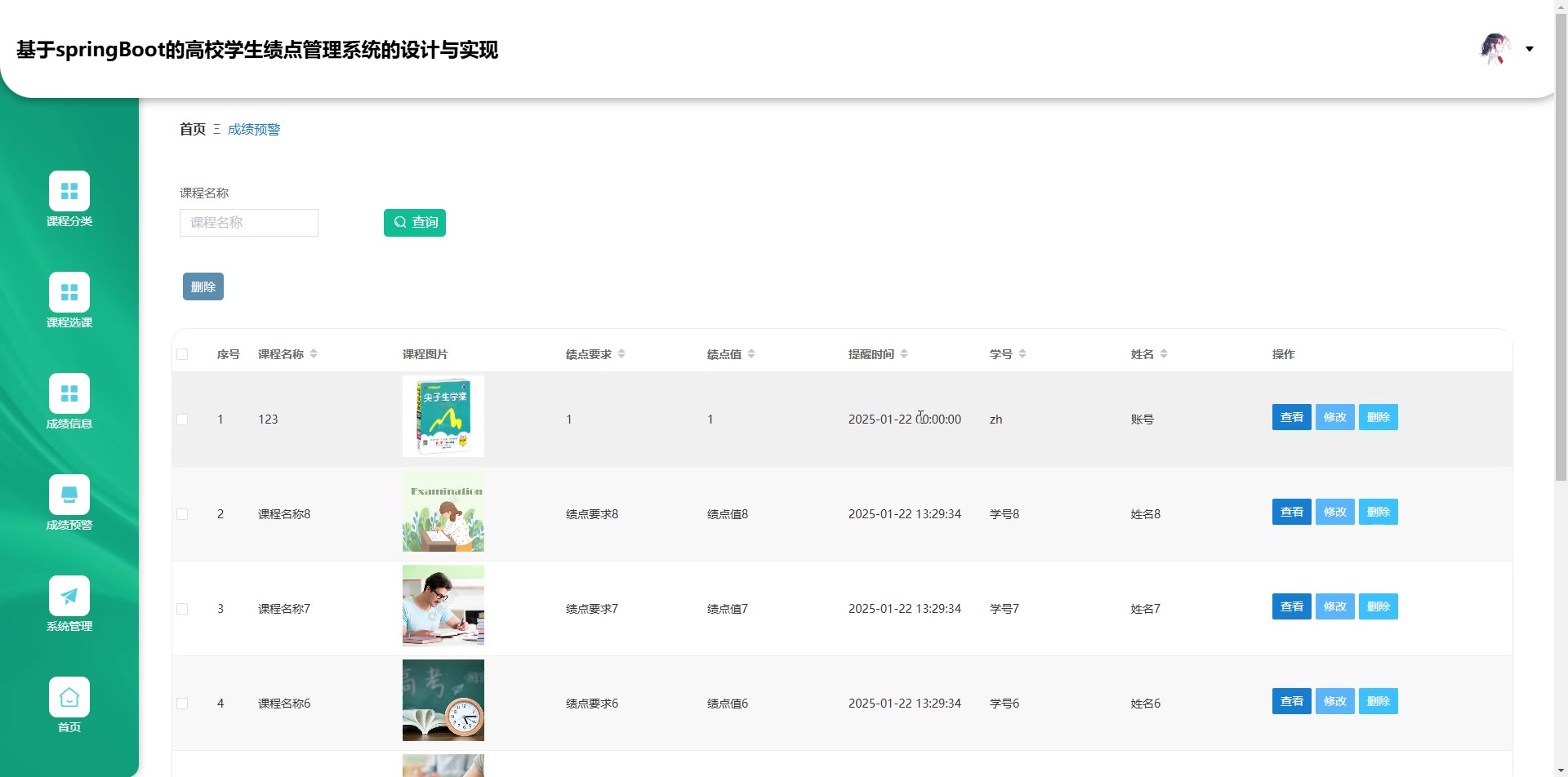Click 查看 for 课程名称6
Screen dimensions: 1568x777
(x=1292, y=701)
